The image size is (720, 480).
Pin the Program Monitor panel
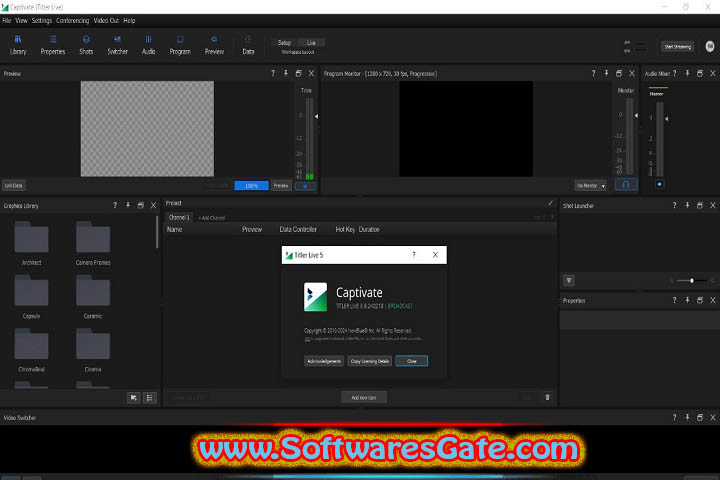click(606, 73)
